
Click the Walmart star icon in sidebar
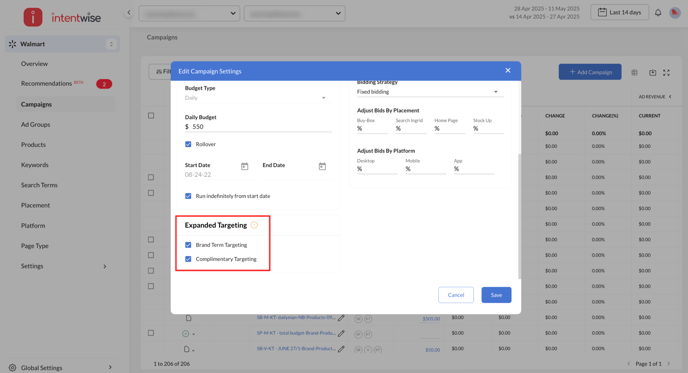tap(12, 44)
